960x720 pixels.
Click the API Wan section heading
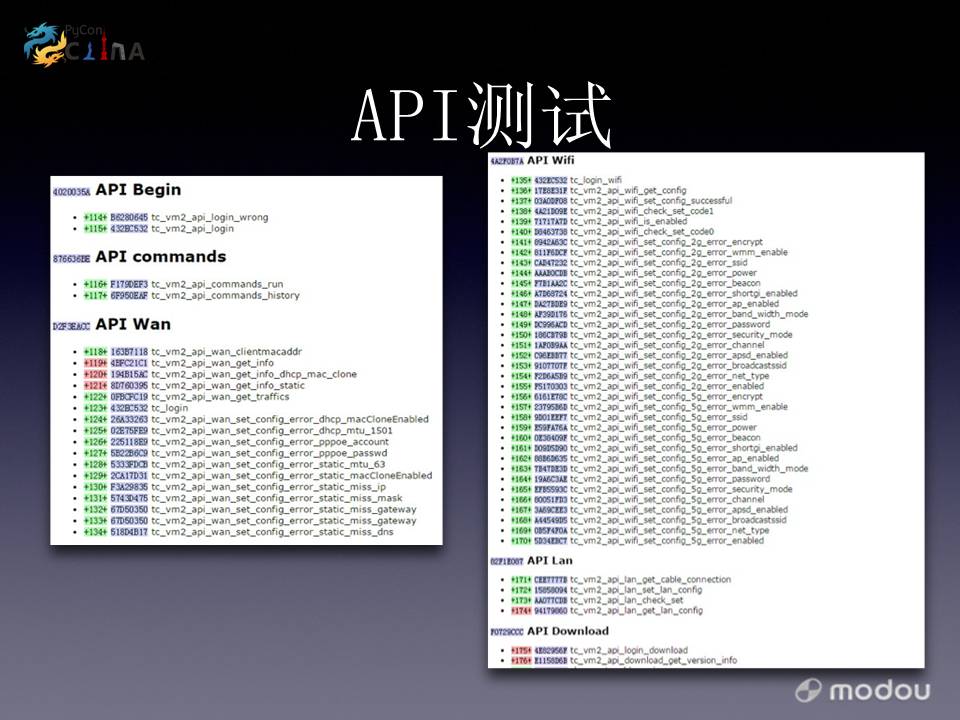point(133,324)
